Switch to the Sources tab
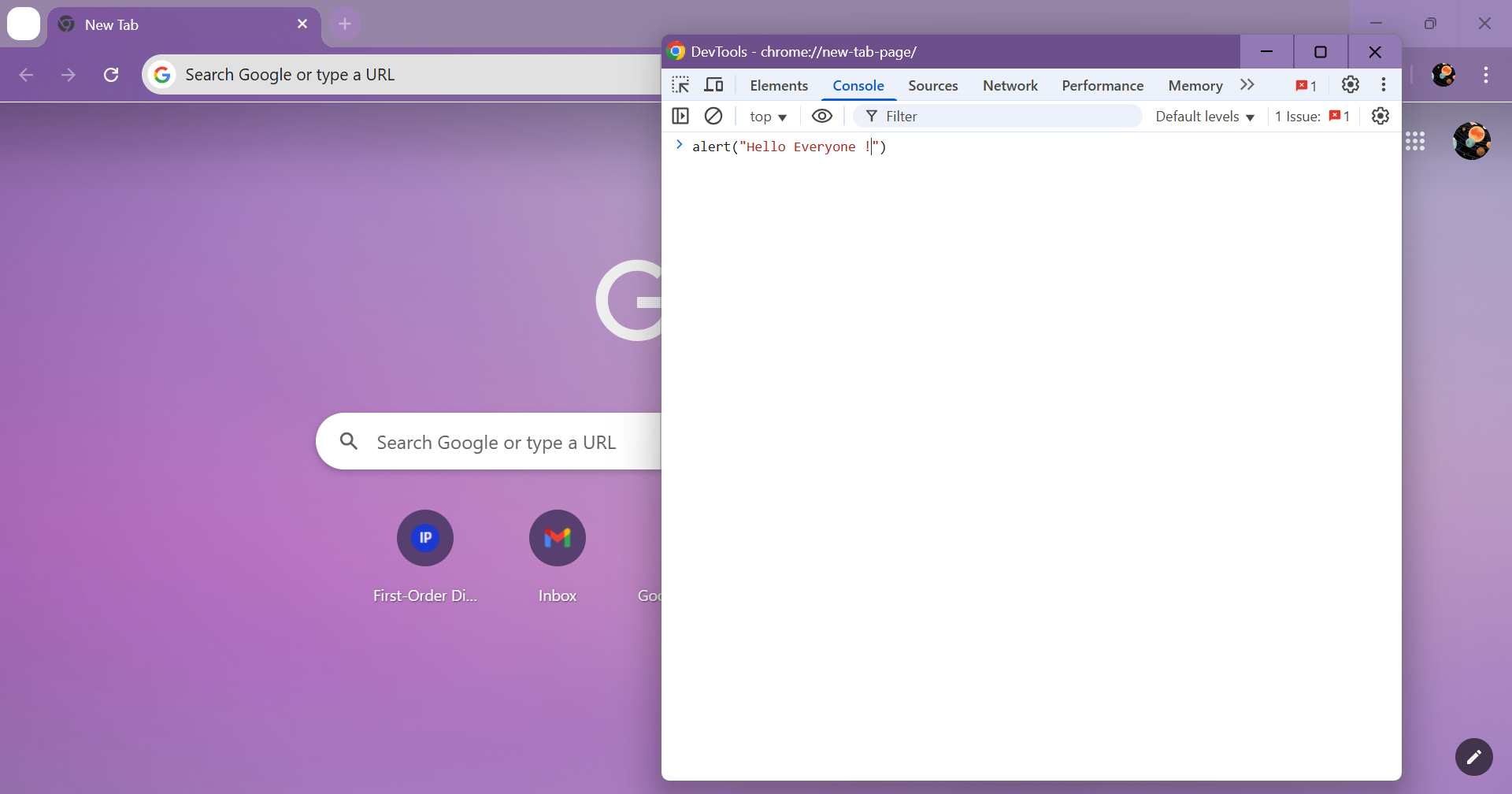1512x794 pixels. click(x=933, y=85)
